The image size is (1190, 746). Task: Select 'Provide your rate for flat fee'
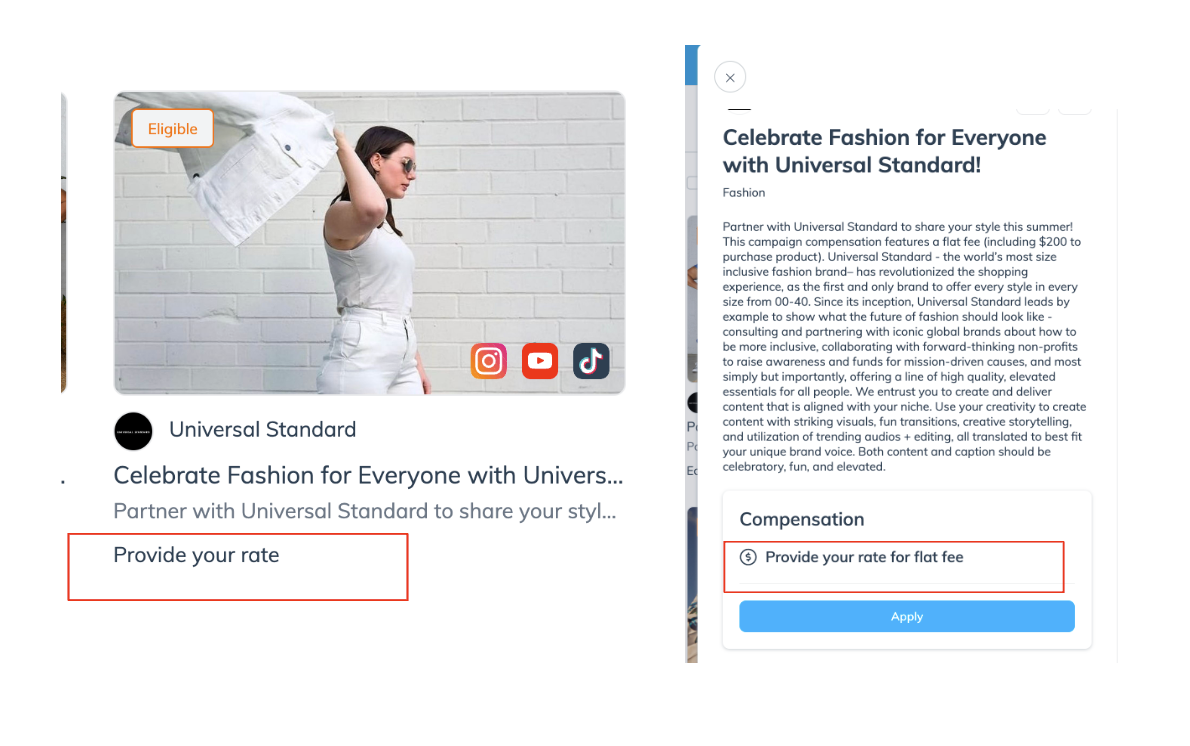864,557
